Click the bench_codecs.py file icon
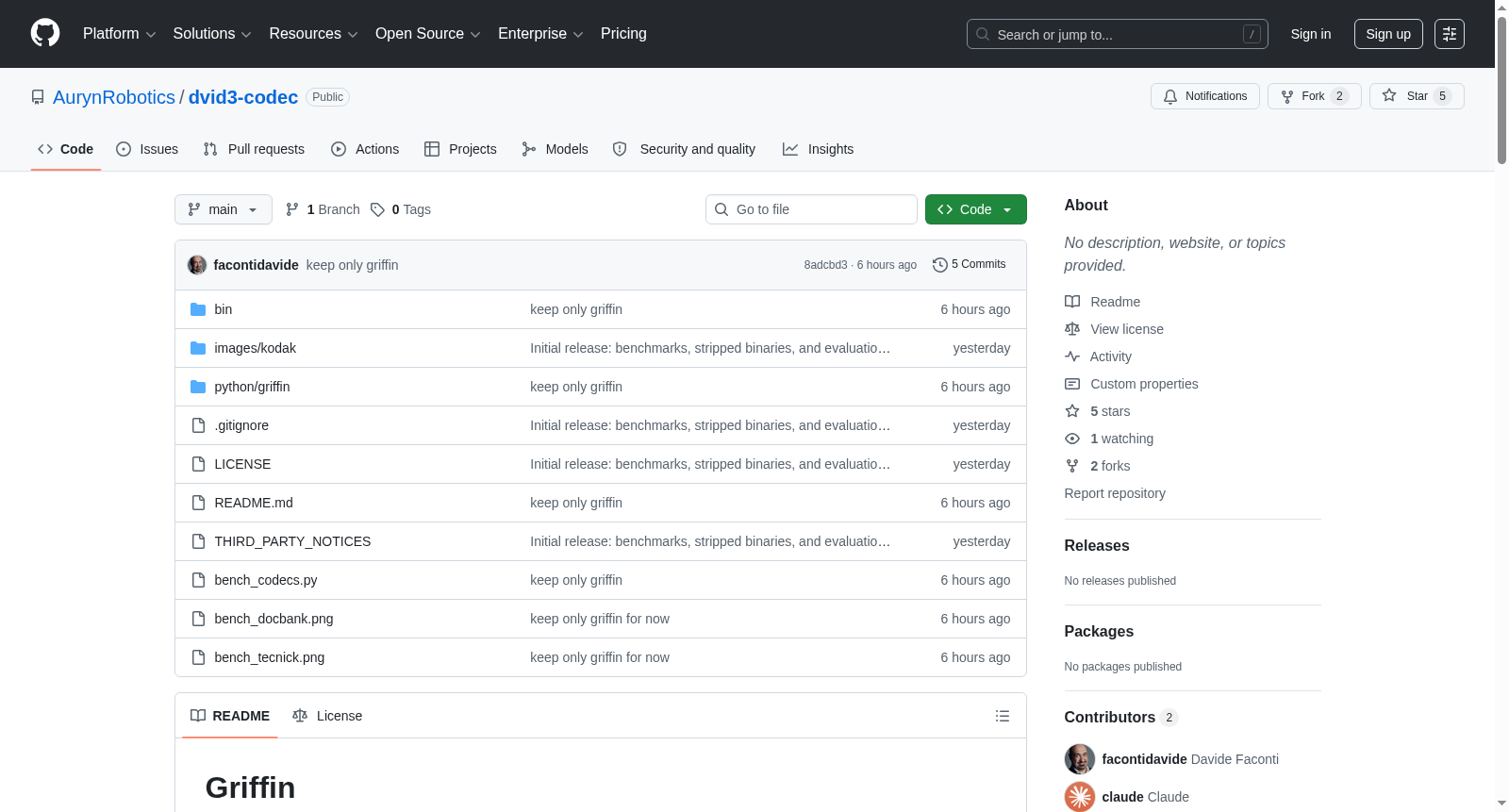 (198, 580)
